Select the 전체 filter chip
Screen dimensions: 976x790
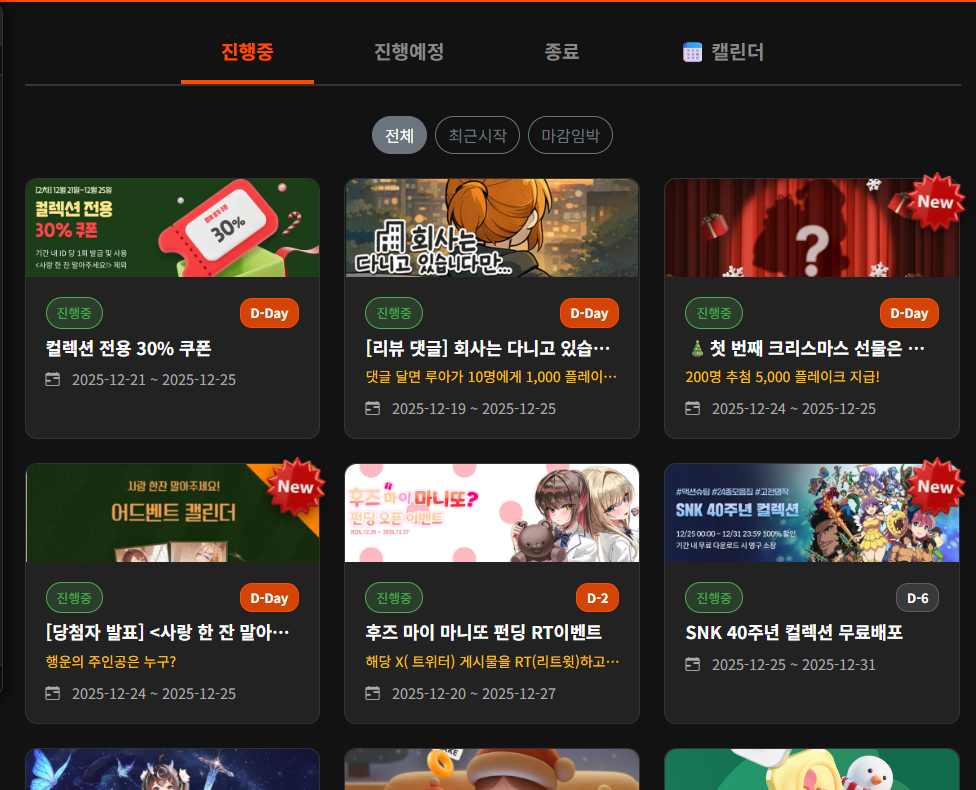(x=399, y=136)
